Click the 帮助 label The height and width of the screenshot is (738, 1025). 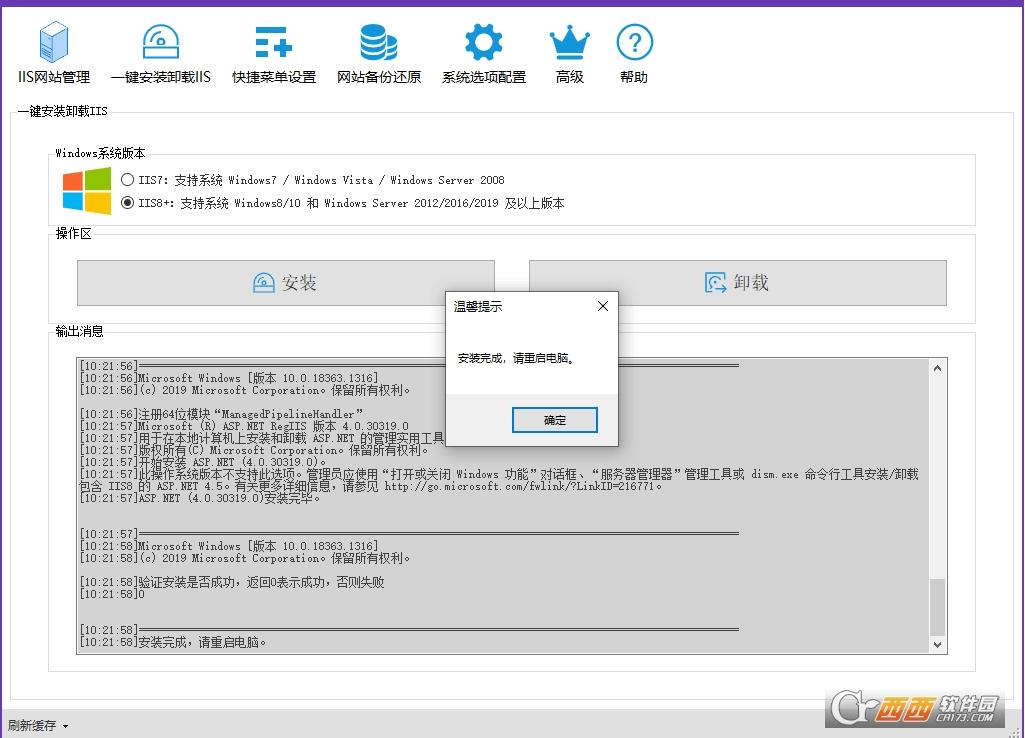pos(634,77)
